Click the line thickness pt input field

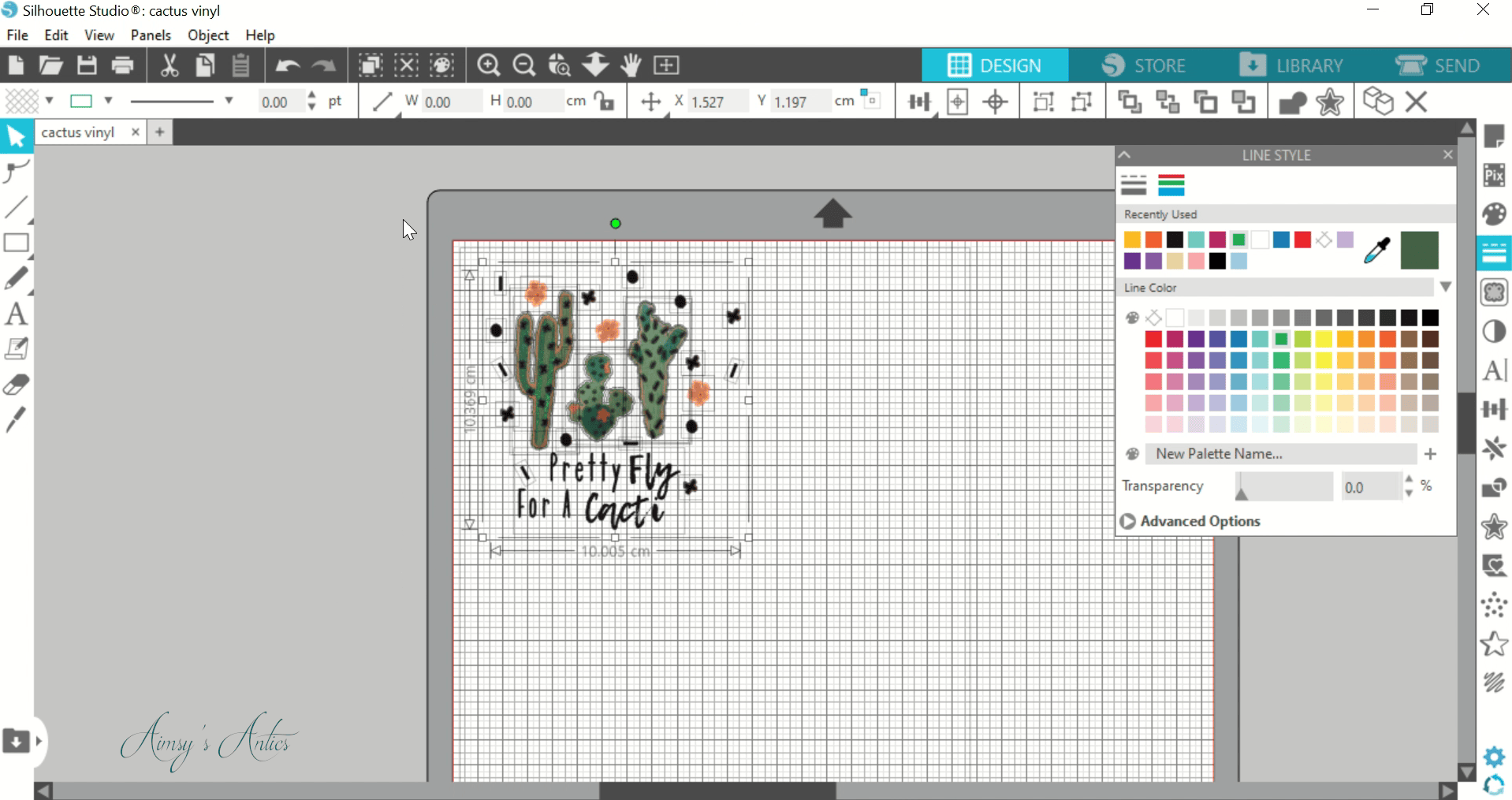click(280, 102)
